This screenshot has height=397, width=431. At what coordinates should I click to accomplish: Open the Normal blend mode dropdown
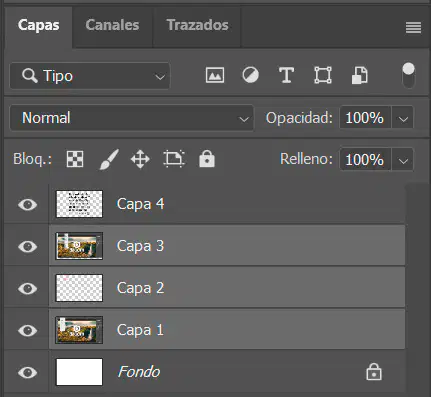pyautogui.click(x=132, y=118)
